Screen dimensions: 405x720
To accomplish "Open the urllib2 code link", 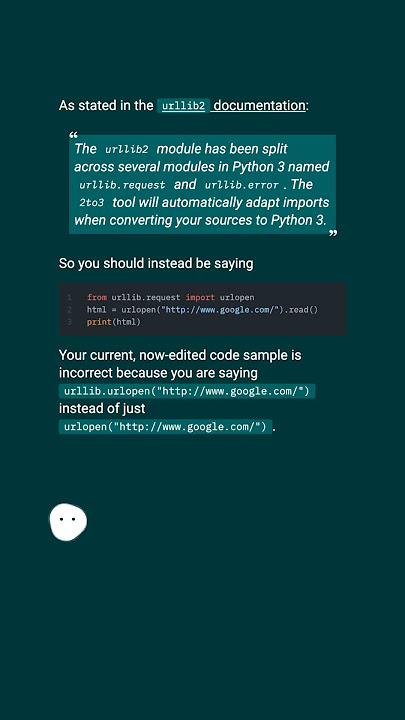I will [x=183, y=106].
